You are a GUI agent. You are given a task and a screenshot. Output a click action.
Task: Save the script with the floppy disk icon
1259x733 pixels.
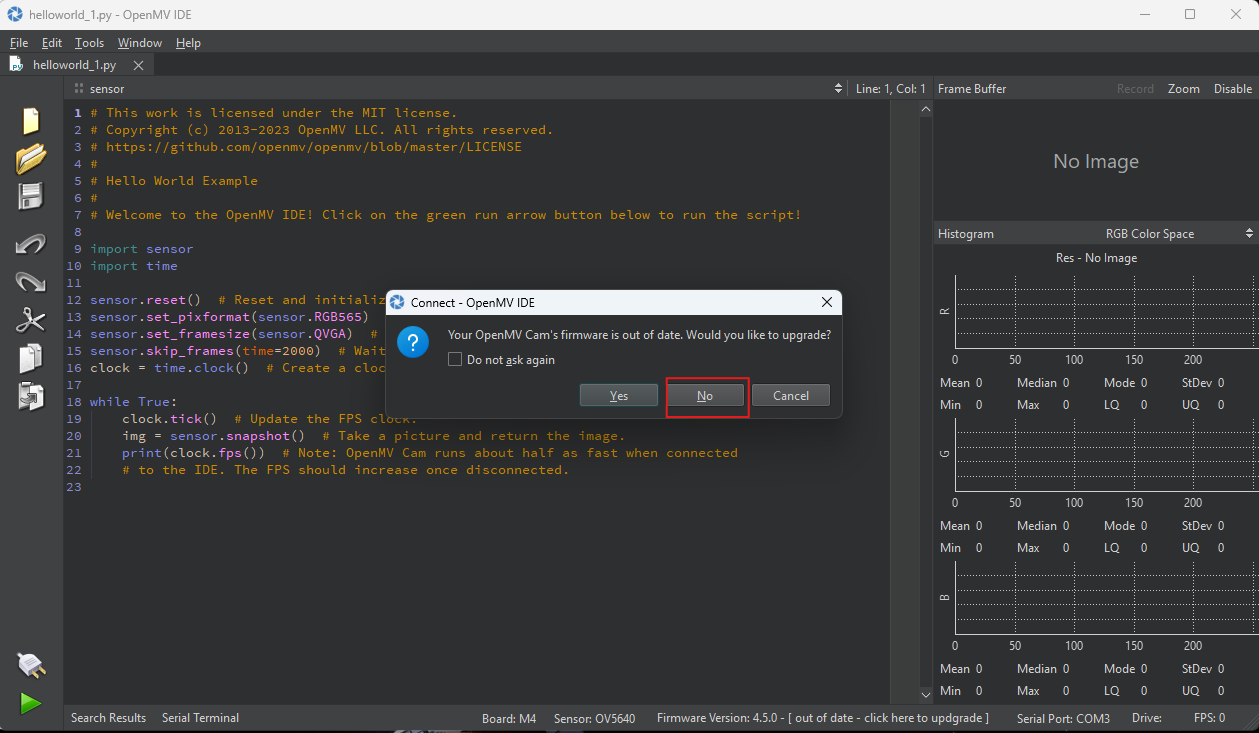31,196
